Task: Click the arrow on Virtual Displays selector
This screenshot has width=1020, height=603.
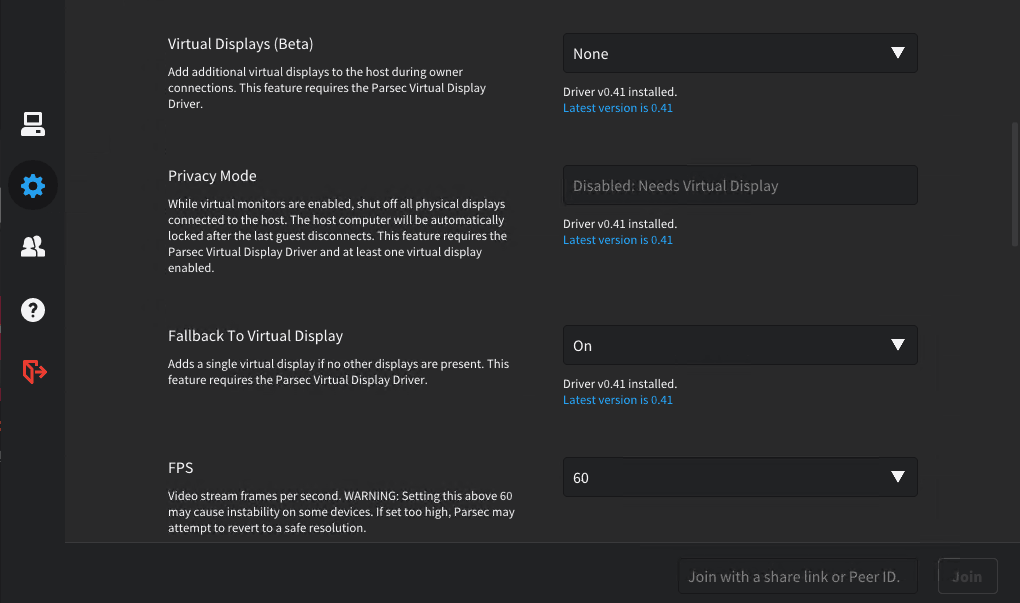Action: (897, 54)
